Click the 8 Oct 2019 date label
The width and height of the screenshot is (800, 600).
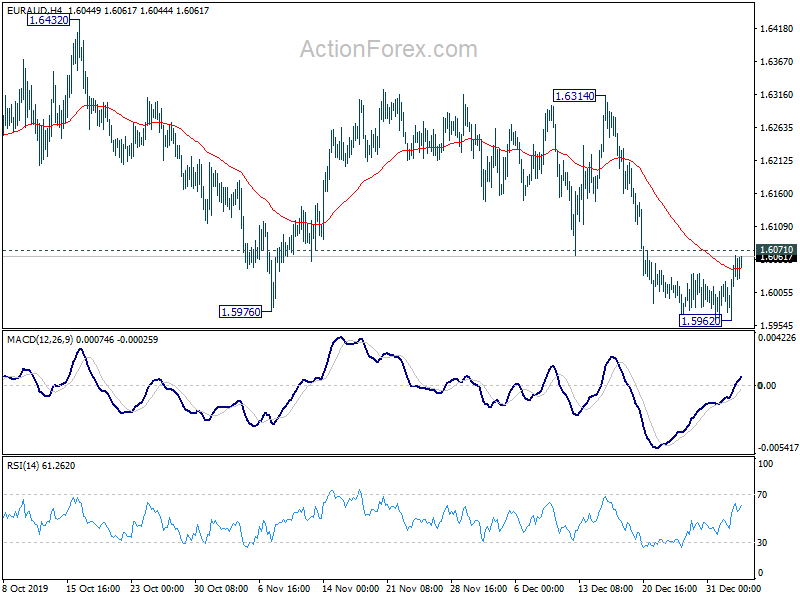pyautogui.click(x=25, y=588)
